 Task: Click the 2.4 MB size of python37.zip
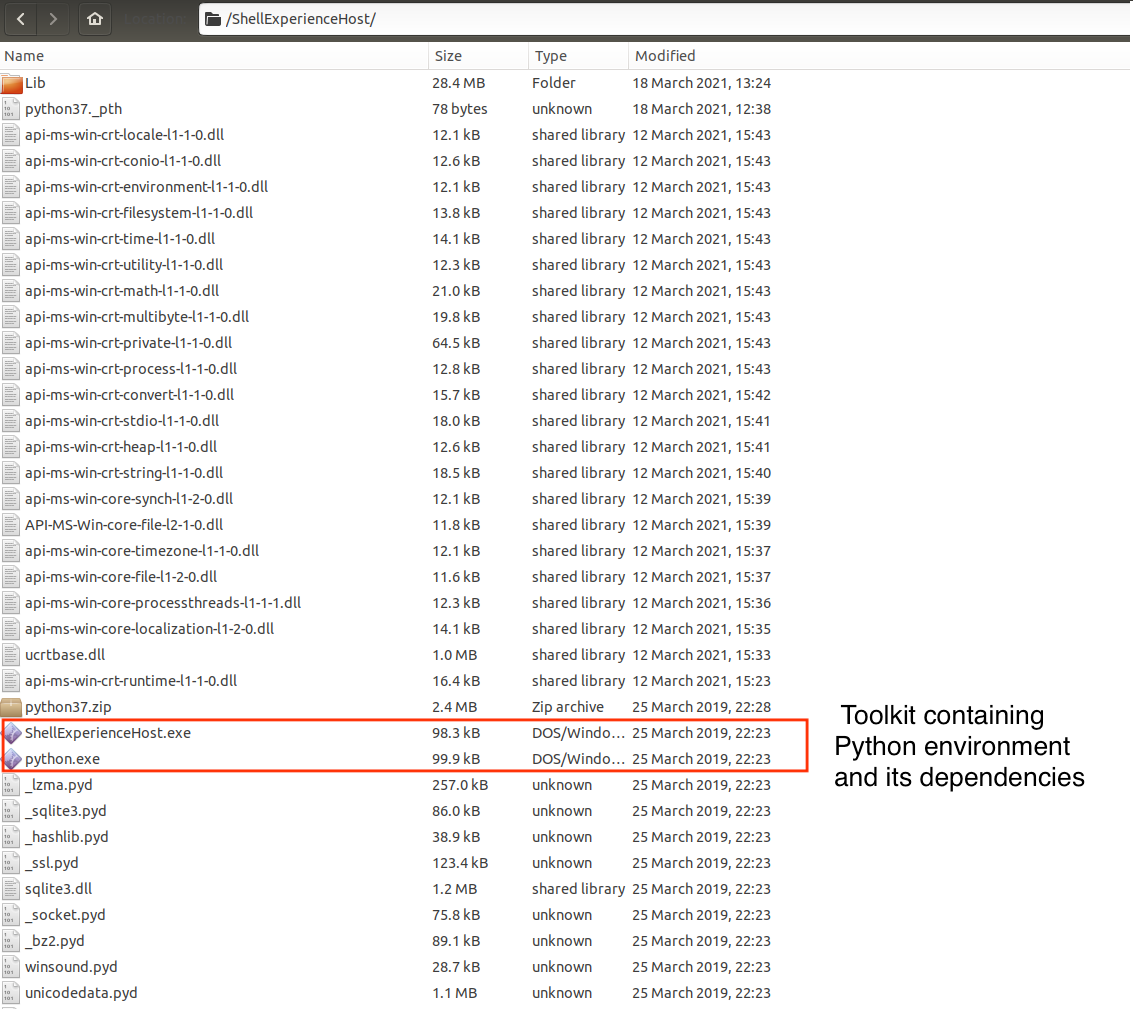pyautogui.click(x=455, y=707)
